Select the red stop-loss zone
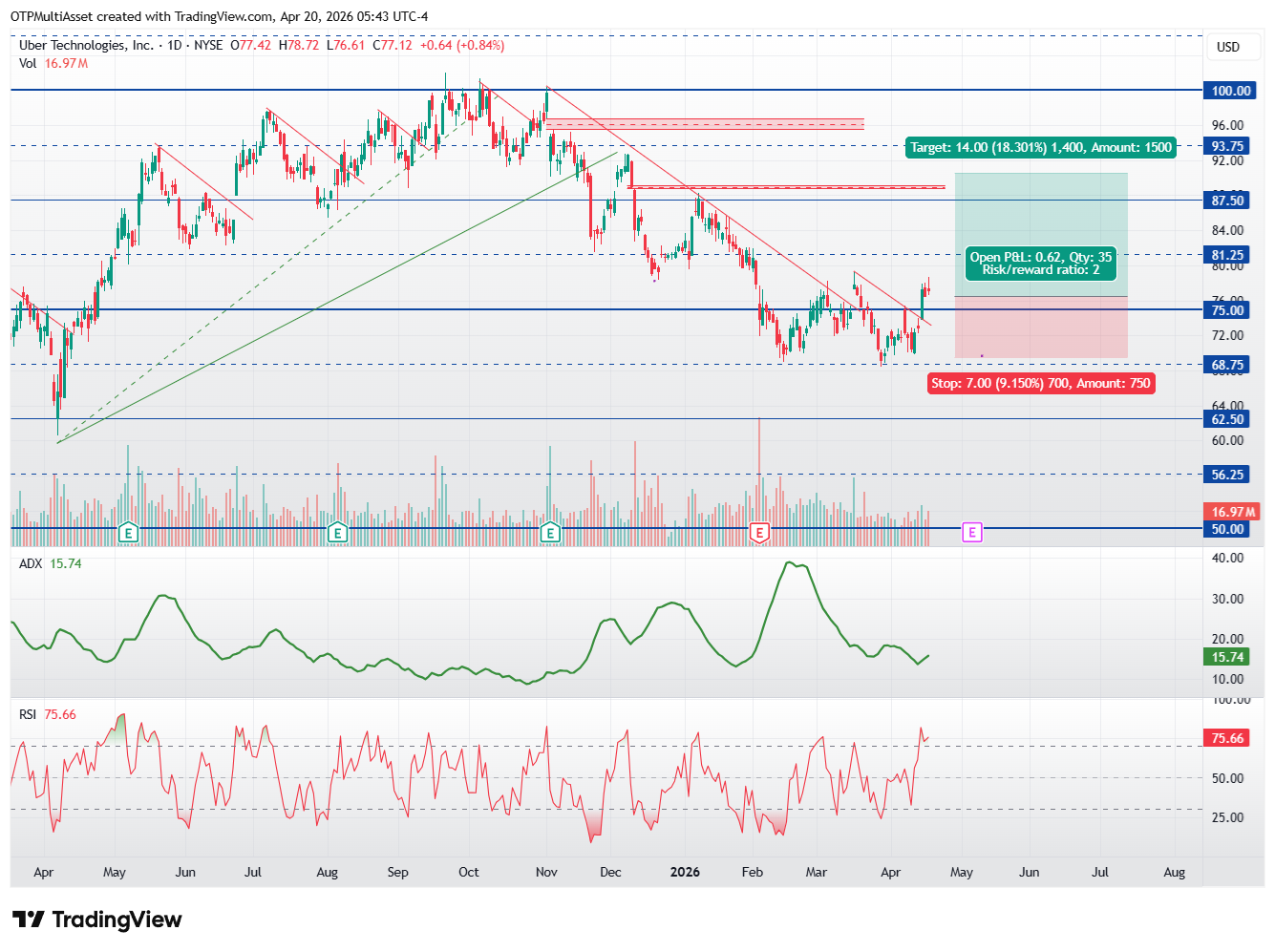Image resolution: width=1275 pixels, height=952 pixels. point(1041,328)
